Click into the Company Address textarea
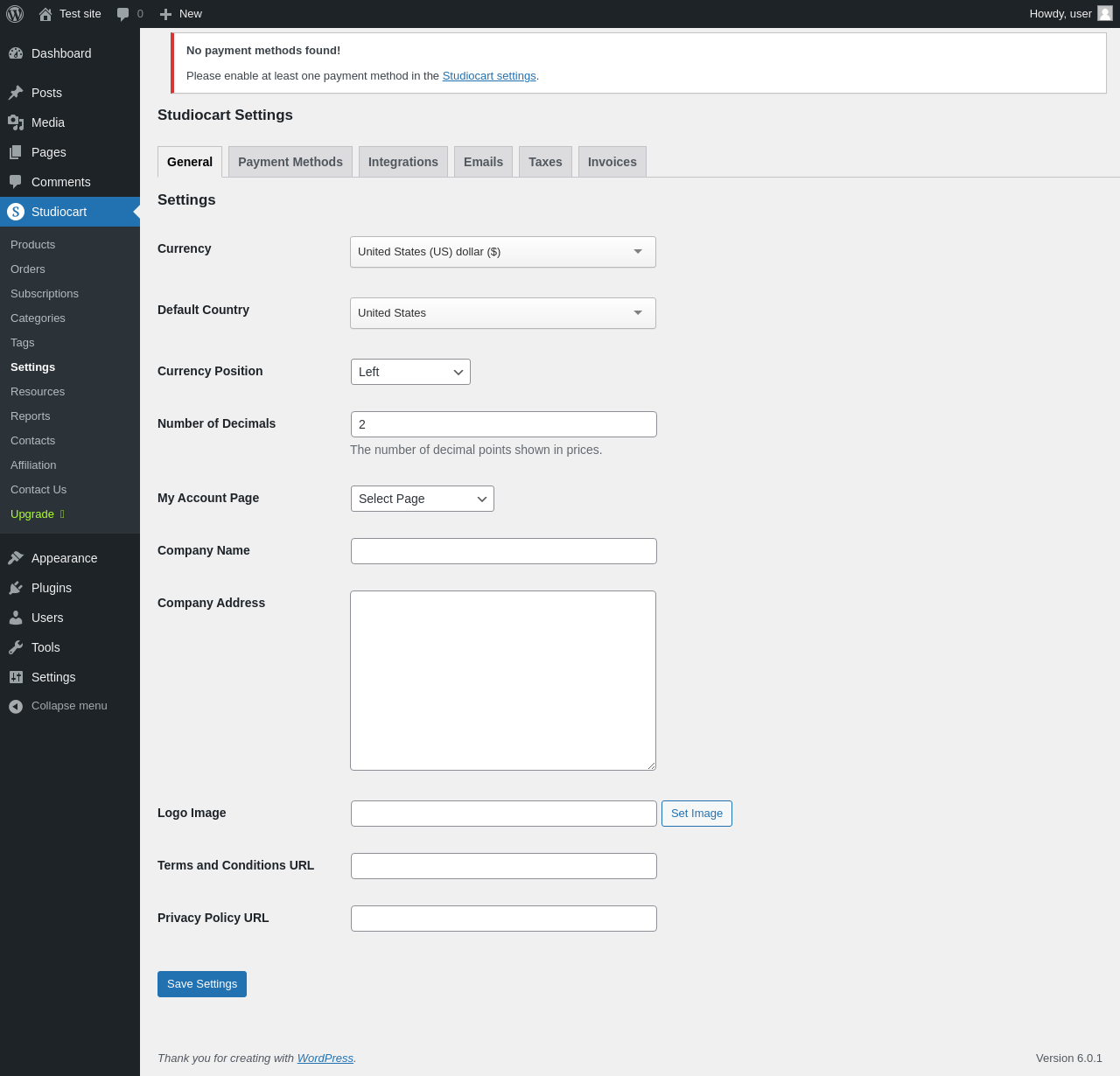This screenshot has height=1076, width=1120. 503,681
